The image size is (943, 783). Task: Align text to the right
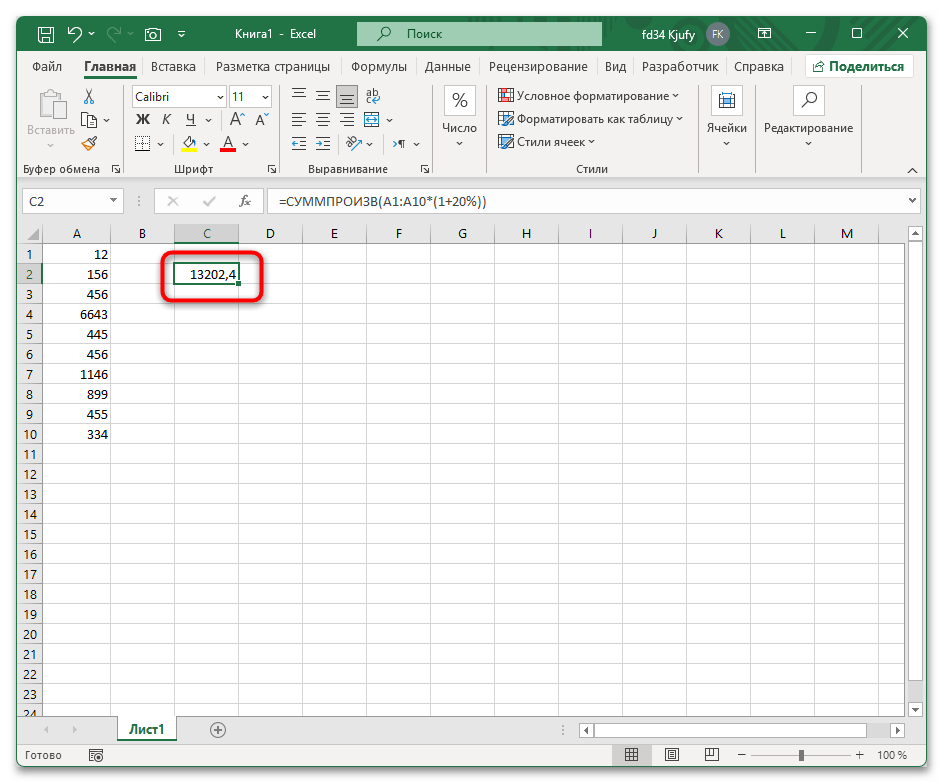coord(347,120)
